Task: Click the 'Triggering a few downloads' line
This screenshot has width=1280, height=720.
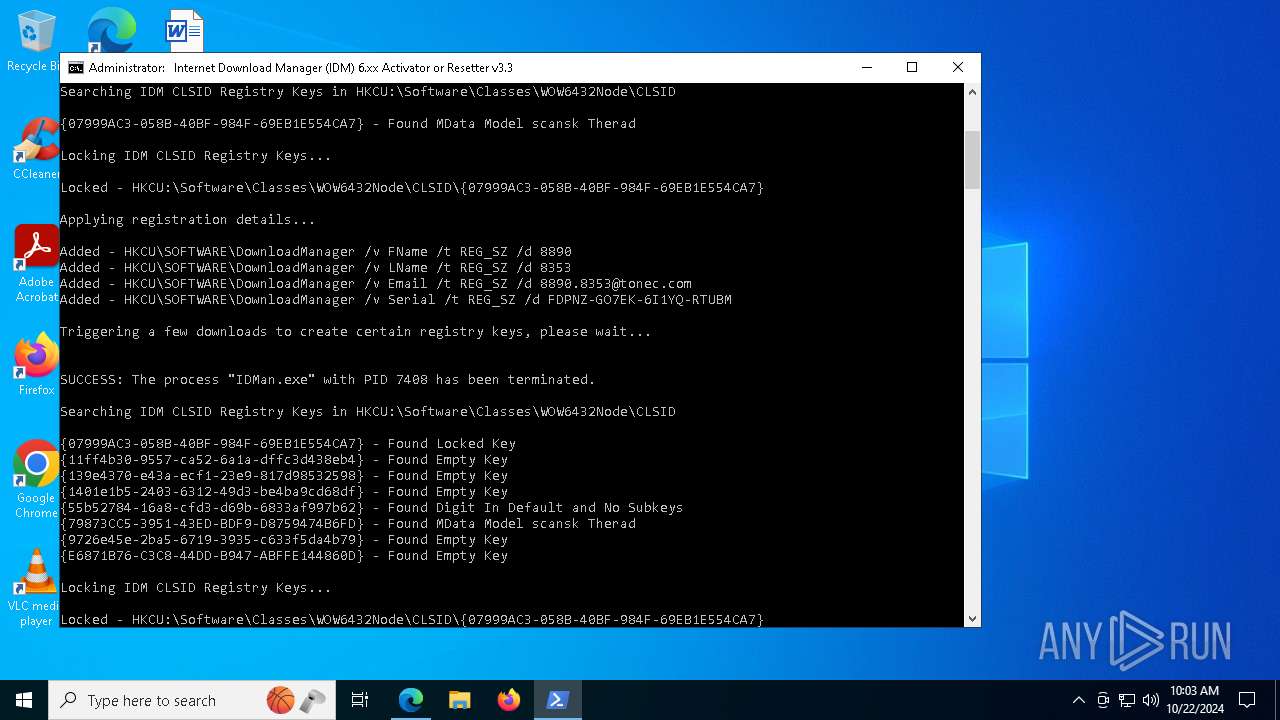Action: click(x=356, y=332)
